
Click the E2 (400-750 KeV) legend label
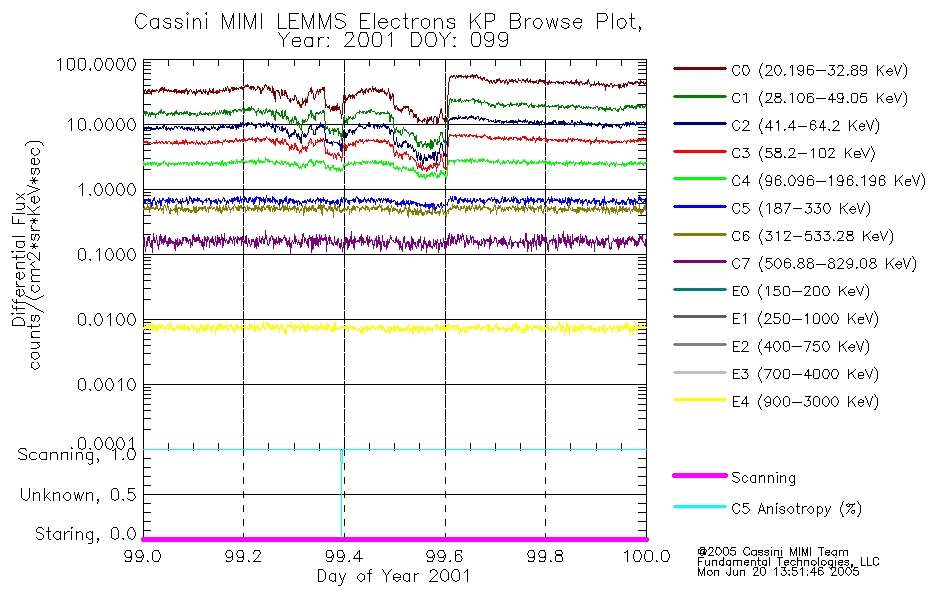pos(800,347)
